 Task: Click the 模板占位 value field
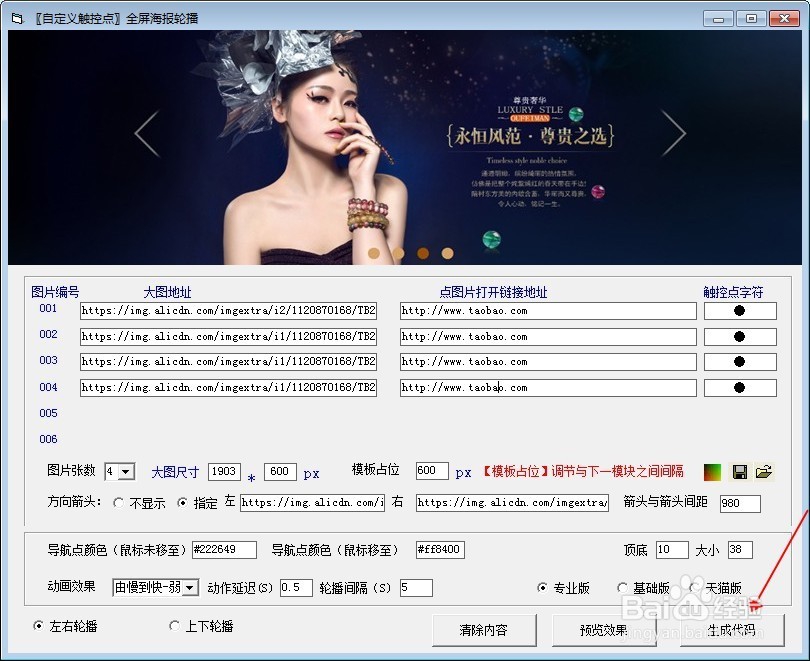click(432, 470)
